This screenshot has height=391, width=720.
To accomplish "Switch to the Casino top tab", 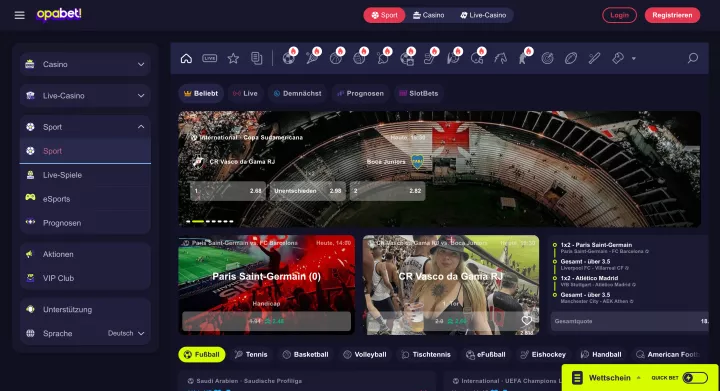I will (428, 15).
